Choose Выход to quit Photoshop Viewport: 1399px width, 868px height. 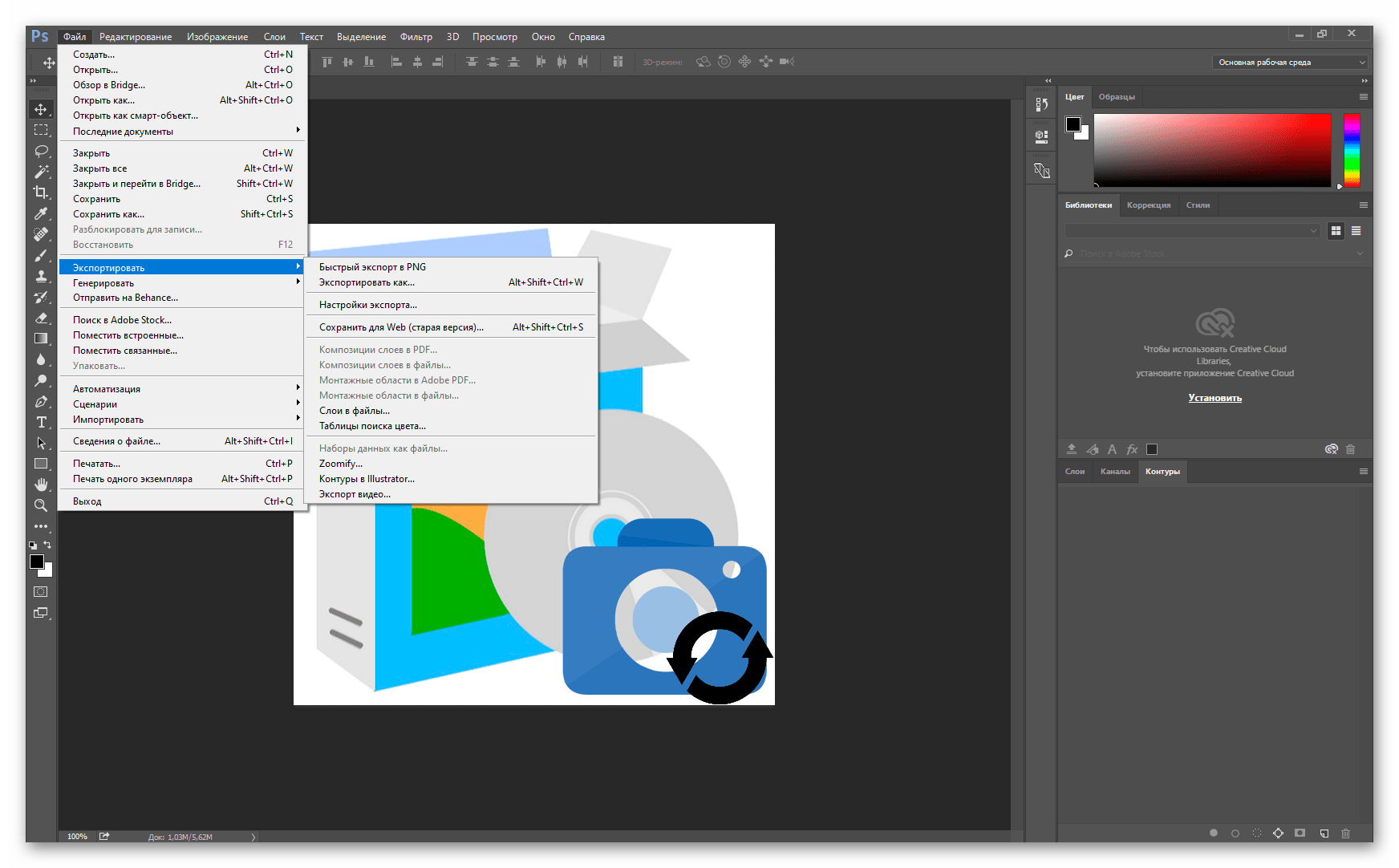tap(183, 501)
